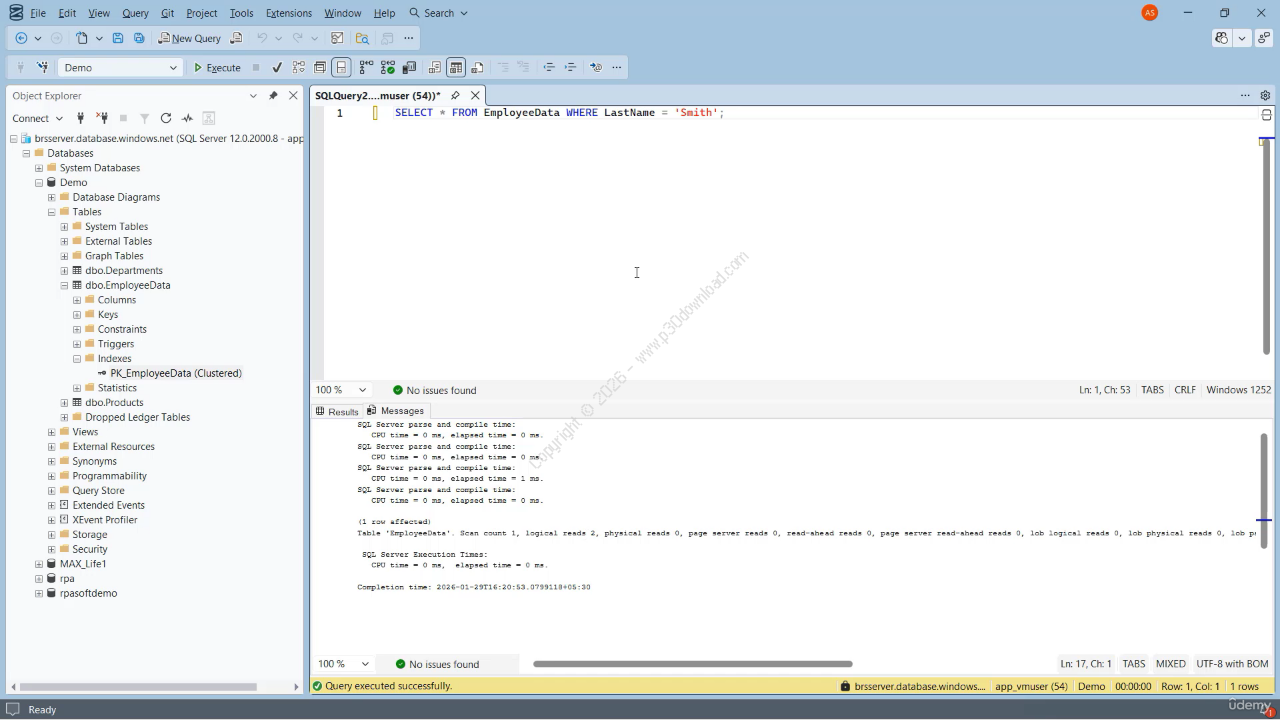Expand the Views folder node

(x=51, y=432)
